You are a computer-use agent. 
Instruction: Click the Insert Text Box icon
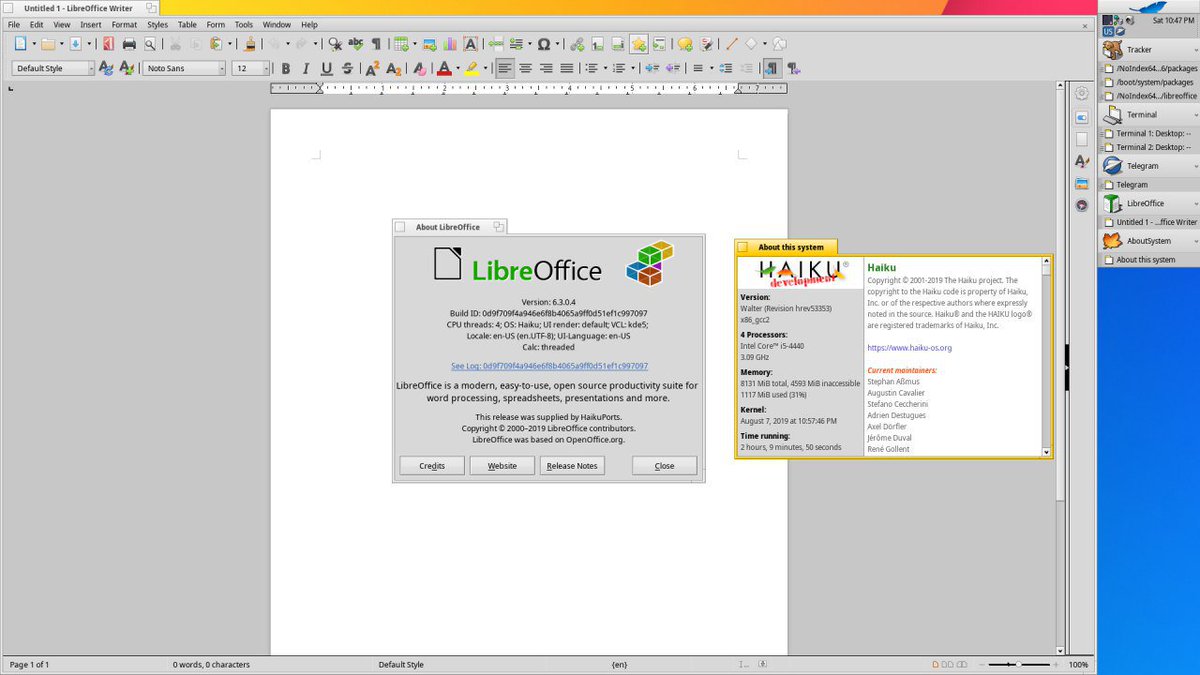471,44
